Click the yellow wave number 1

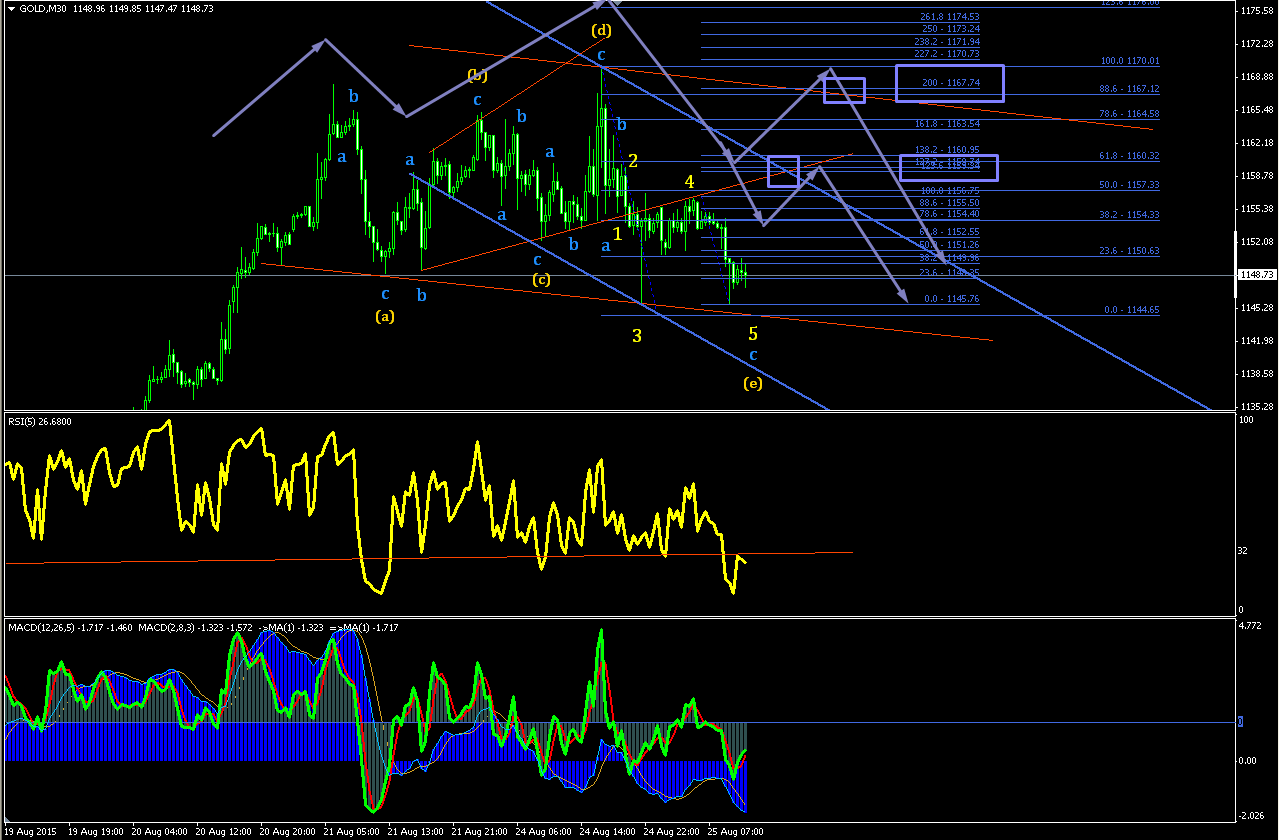click(x=617, y=233)
